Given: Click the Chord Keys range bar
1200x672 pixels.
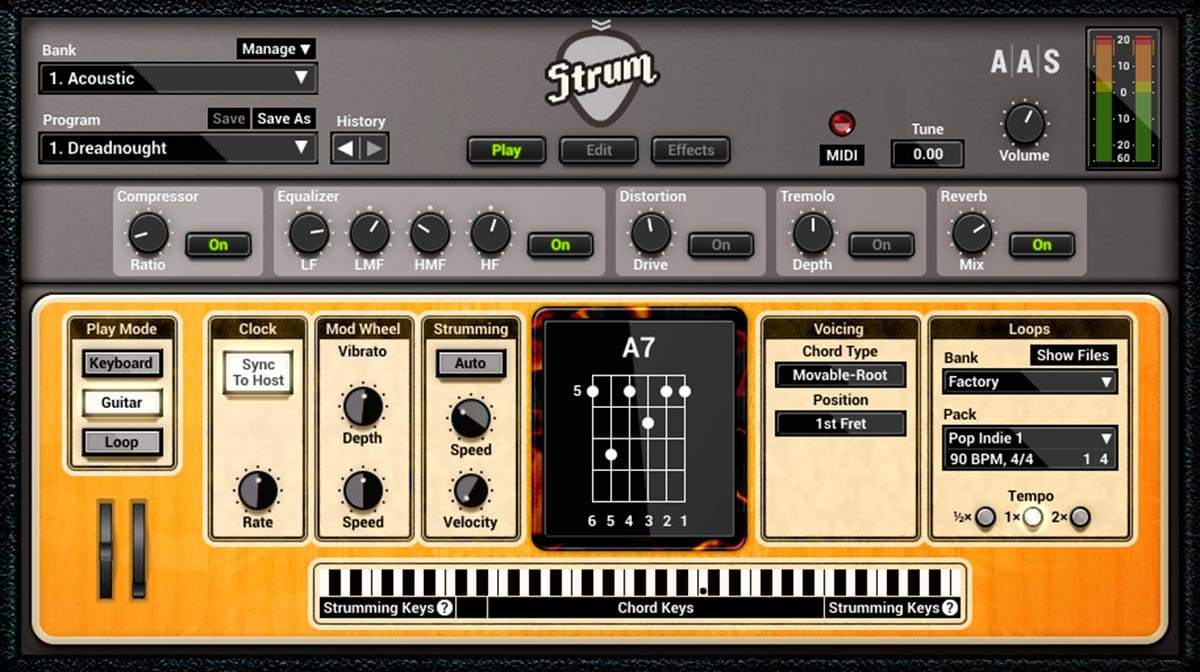Looking at the screenshot, I should tap(655, 607).
